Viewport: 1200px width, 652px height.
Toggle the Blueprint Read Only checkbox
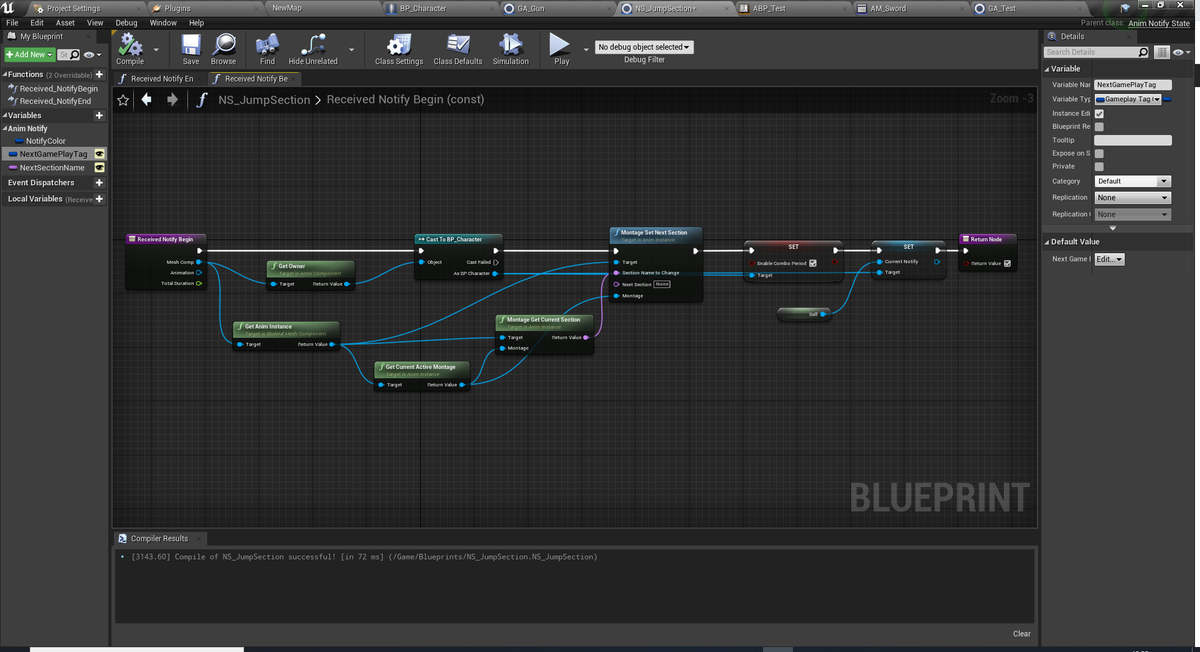coord(1099,127)
